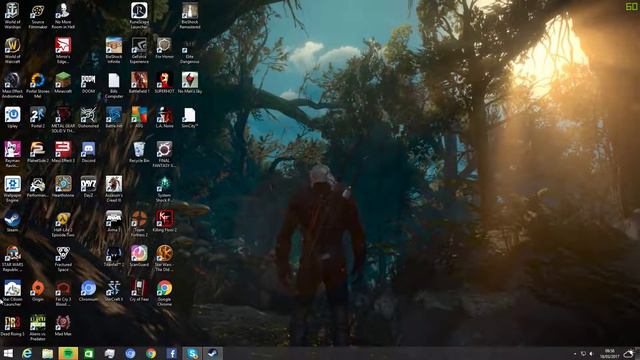Open World of Warships desktop shortcut

(12, 16)
